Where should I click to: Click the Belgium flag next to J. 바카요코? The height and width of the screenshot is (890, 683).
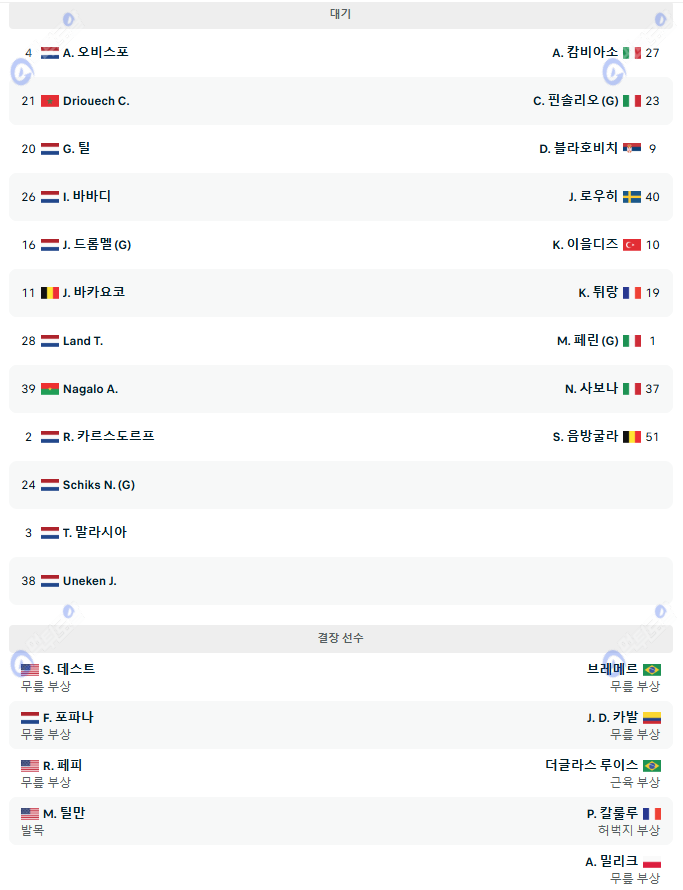50,293
